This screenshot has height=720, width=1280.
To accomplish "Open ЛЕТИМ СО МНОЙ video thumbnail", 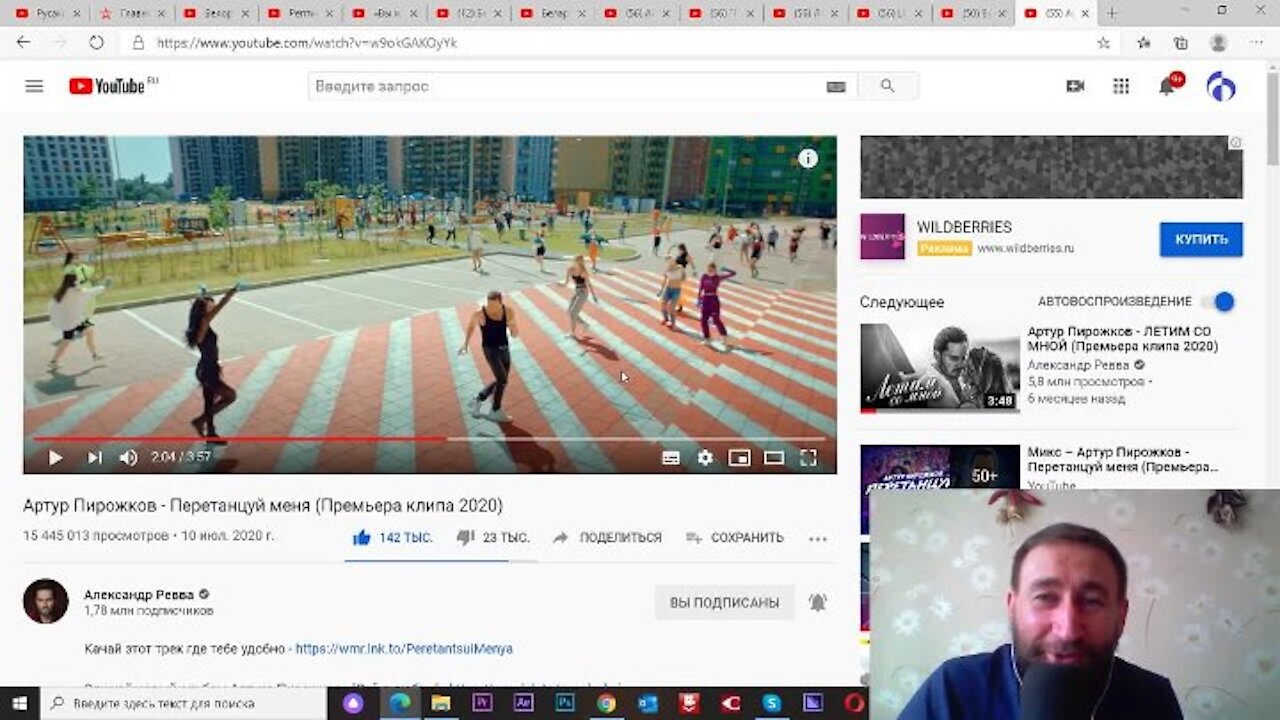I will [940, 368].
